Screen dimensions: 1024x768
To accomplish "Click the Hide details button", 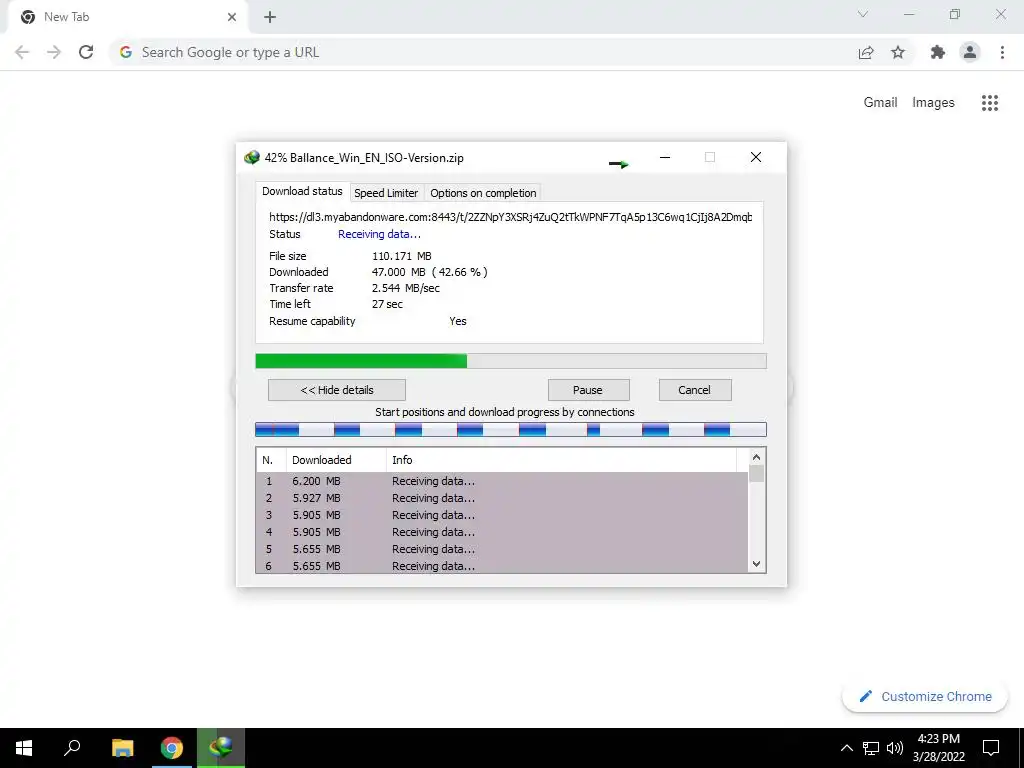I will click(337, 390).
